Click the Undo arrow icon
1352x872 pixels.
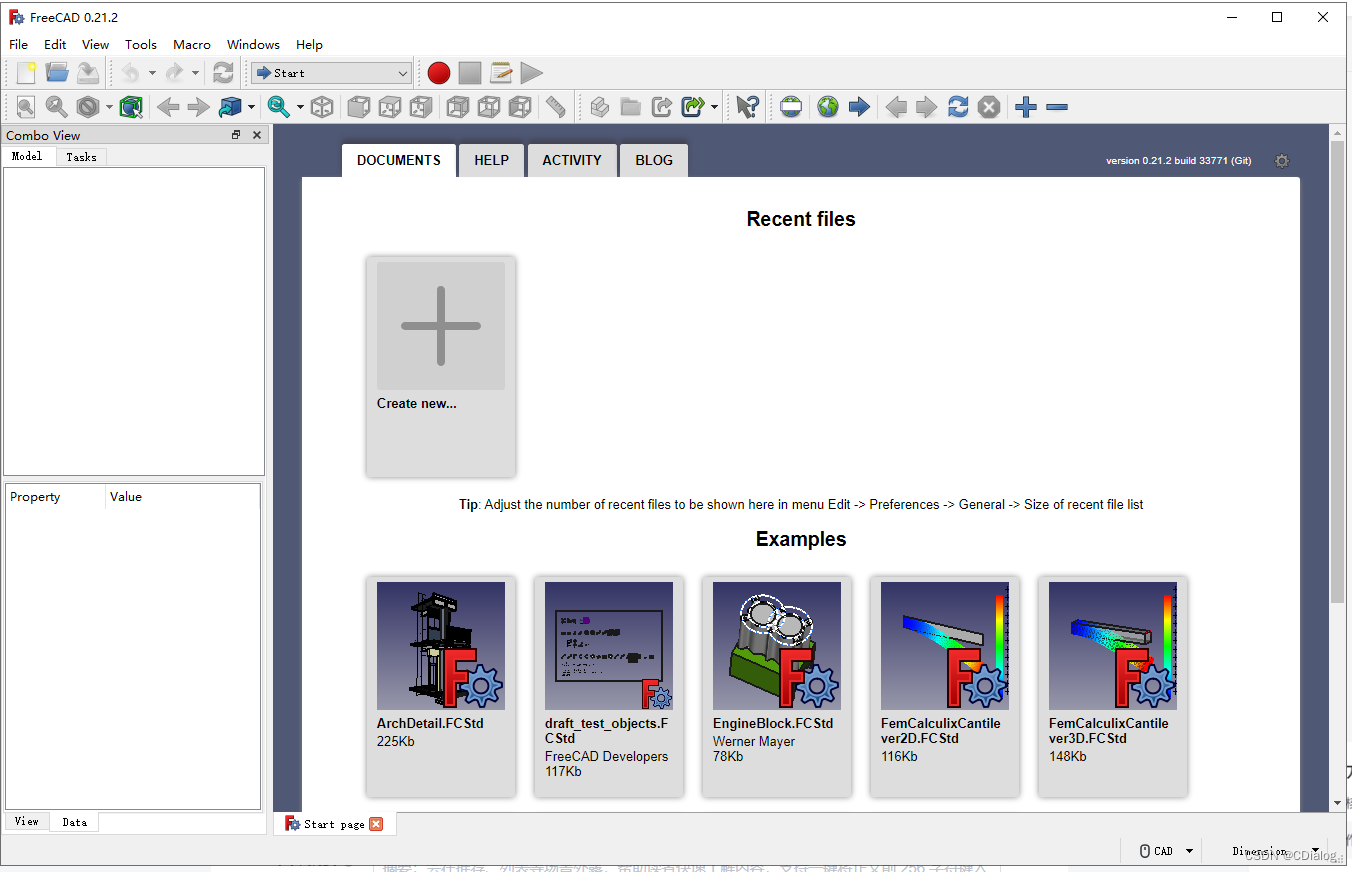pyautogui.click(x=131, y=72)
